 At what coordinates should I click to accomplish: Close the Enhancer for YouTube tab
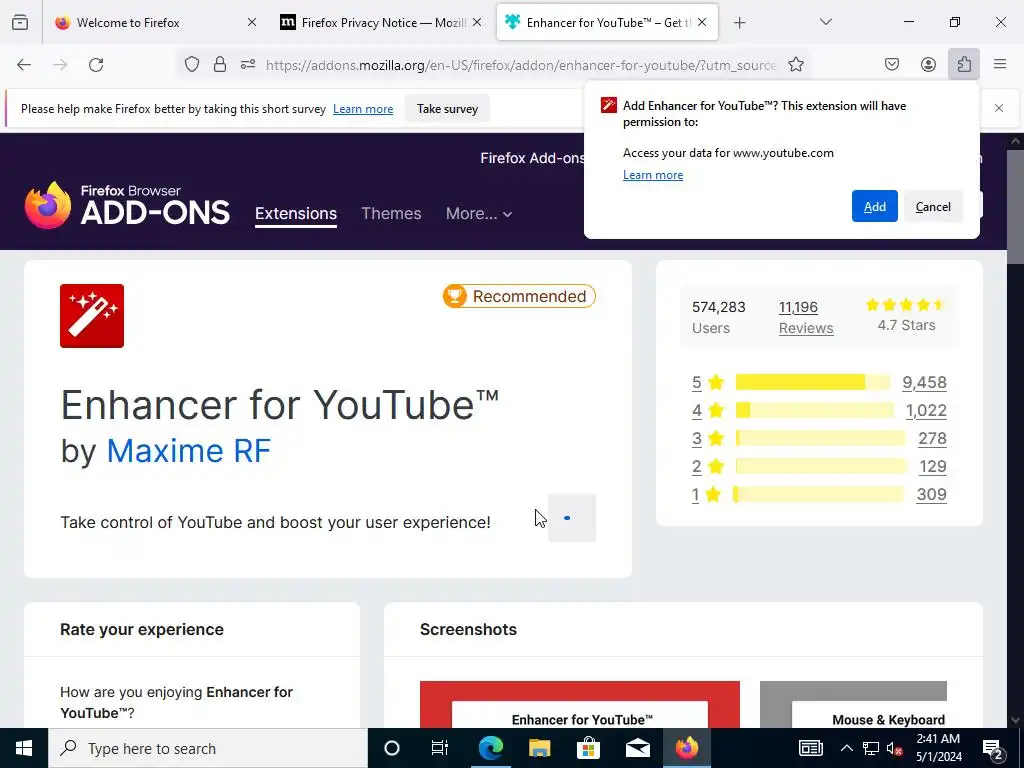(x=702, y=22)
